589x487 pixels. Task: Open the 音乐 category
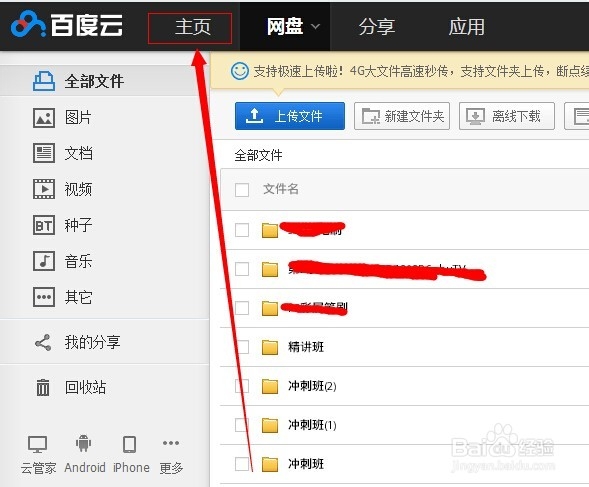coord(78,261)
